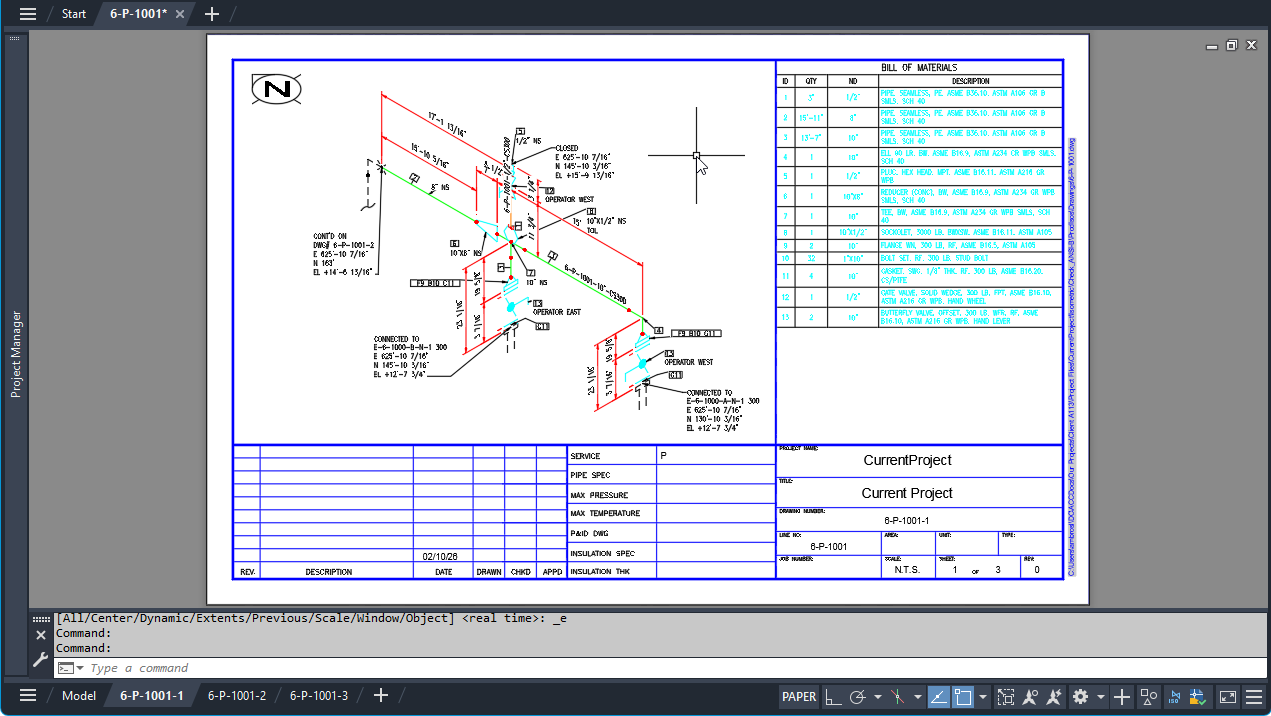1271x716 pixels.
Task: Click the ISO style status icon
Action: click(x=1175, y=696)
